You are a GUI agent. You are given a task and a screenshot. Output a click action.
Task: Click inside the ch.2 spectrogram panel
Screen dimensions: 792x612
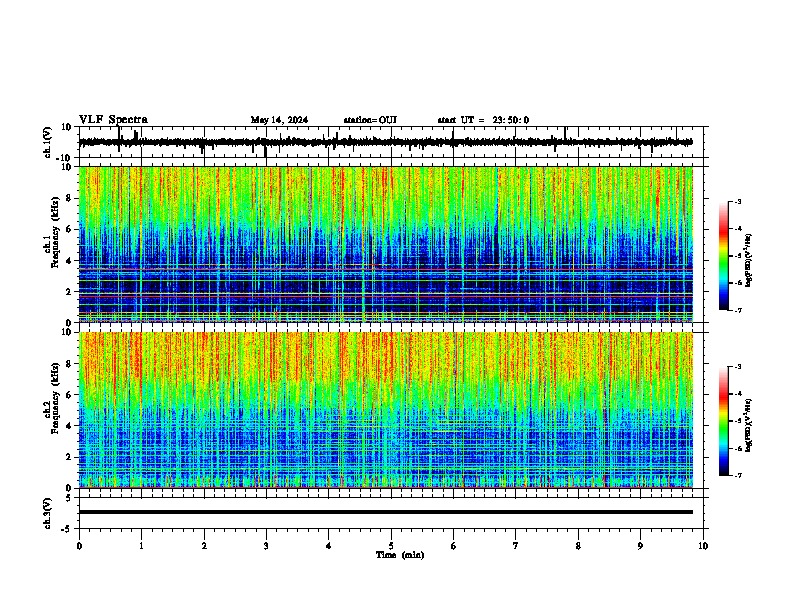pyautogui.click(x=385, y=410)
